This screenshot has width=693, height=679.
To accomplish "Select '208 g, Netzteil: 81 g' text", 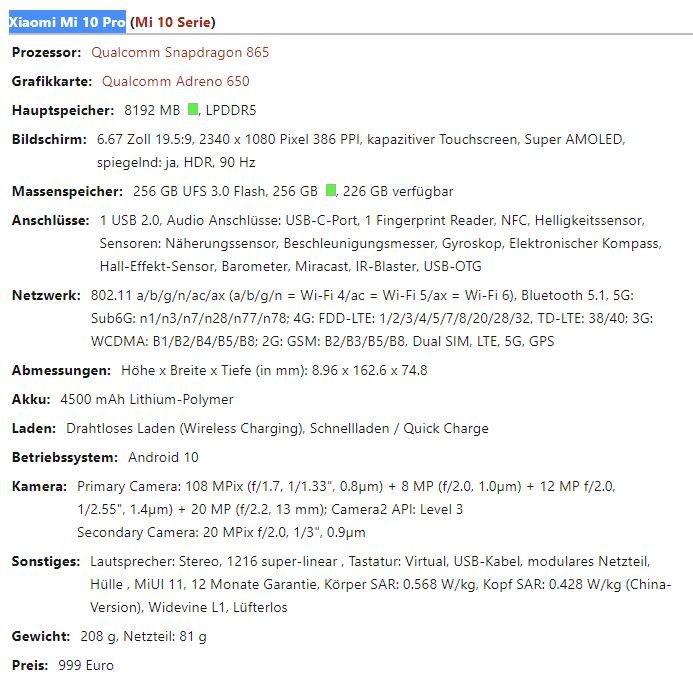I will [x=143, y=636].
